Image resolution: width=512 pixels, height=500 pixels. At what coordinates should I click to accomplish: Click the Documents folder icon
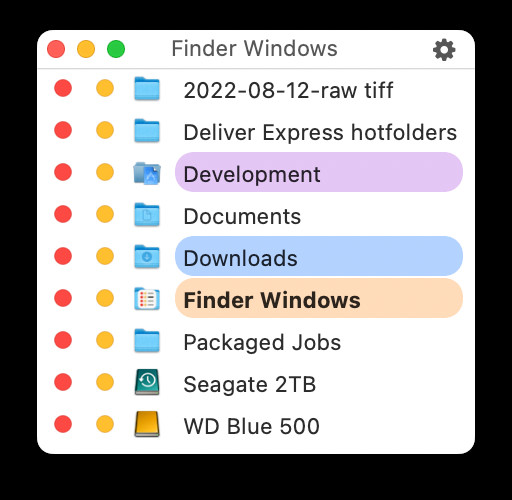coord(147,215)
